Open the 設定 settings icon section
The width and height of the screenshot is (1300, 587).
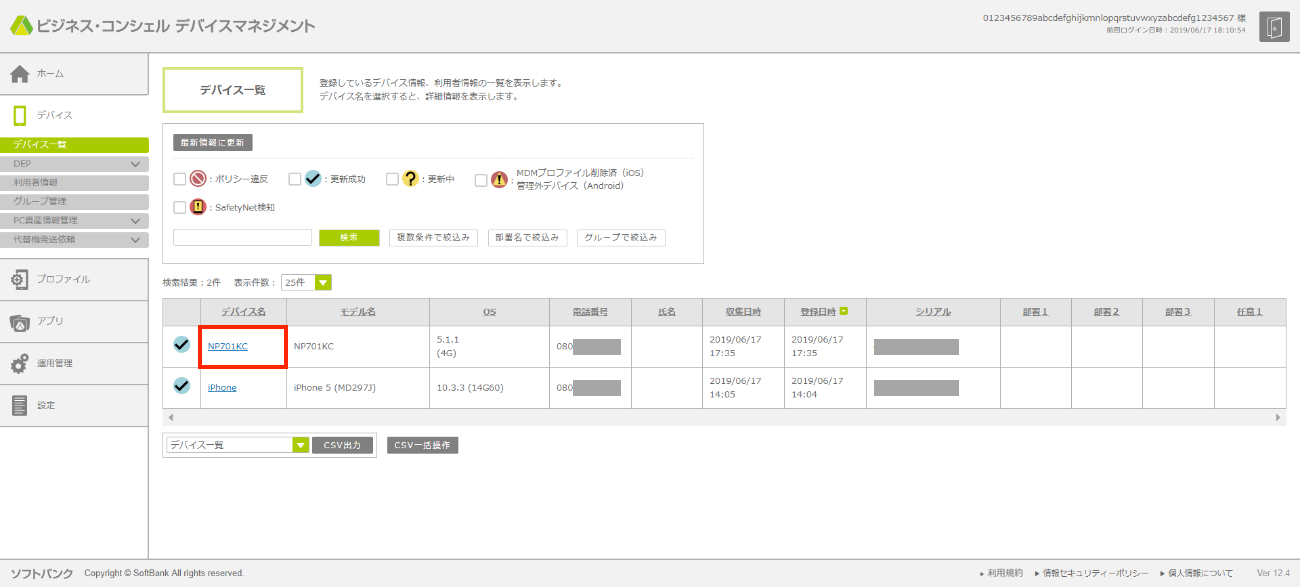pyautogui.click(x=20, y=406)
